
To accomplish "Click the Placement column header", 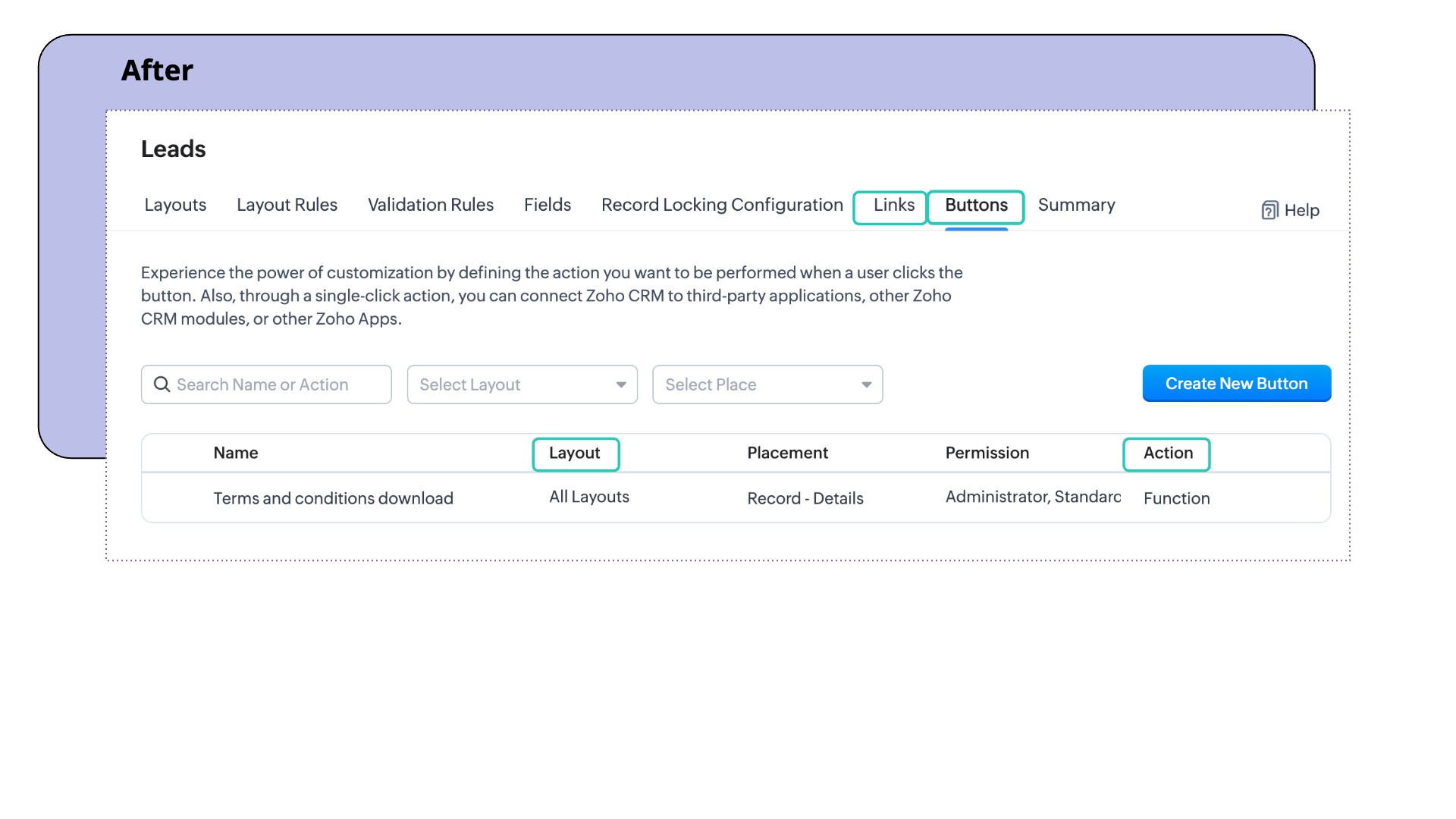I will (x=787, y=453).
